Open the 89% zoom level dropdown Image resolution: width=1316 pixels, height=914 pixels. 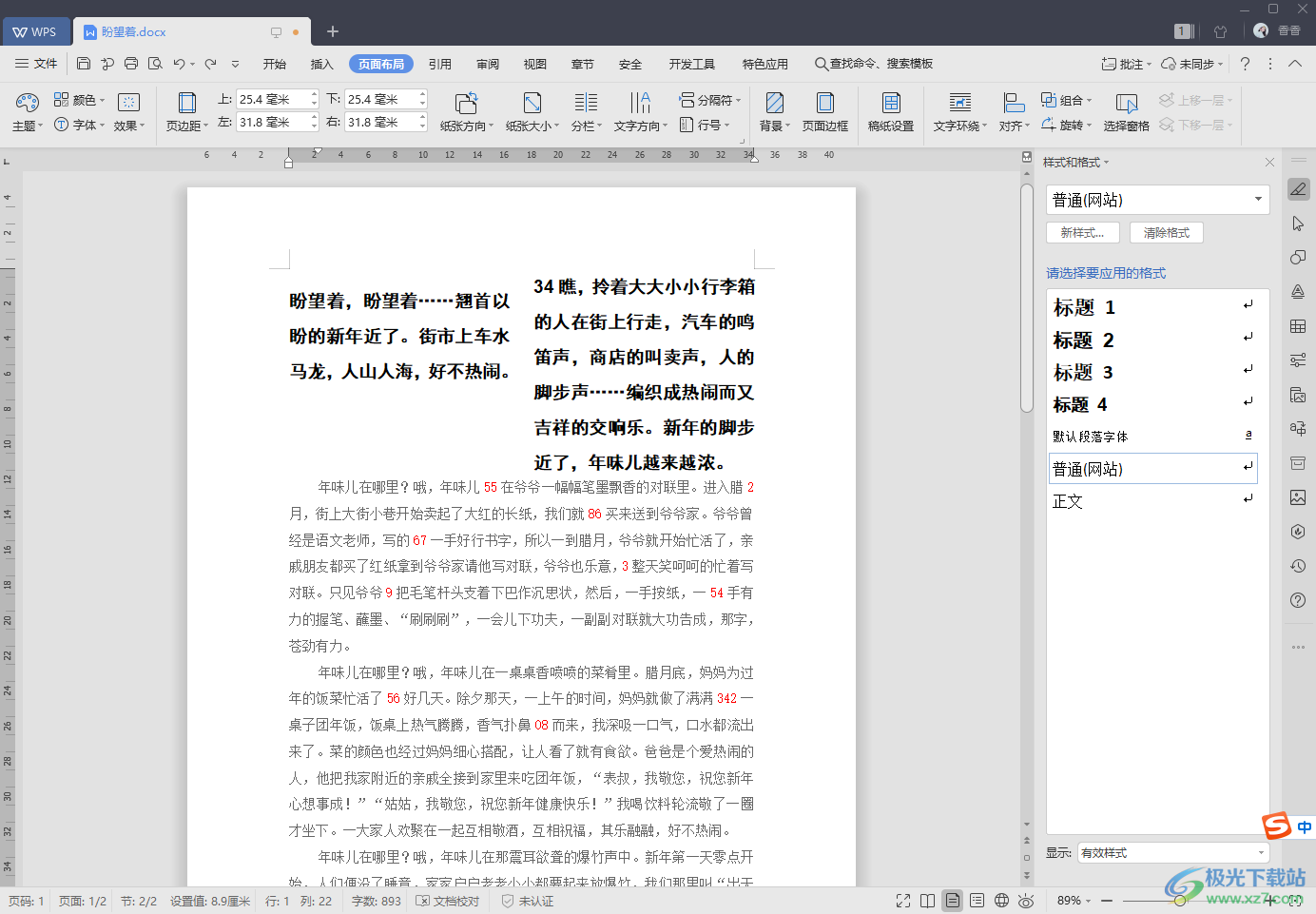[1074, 901]
